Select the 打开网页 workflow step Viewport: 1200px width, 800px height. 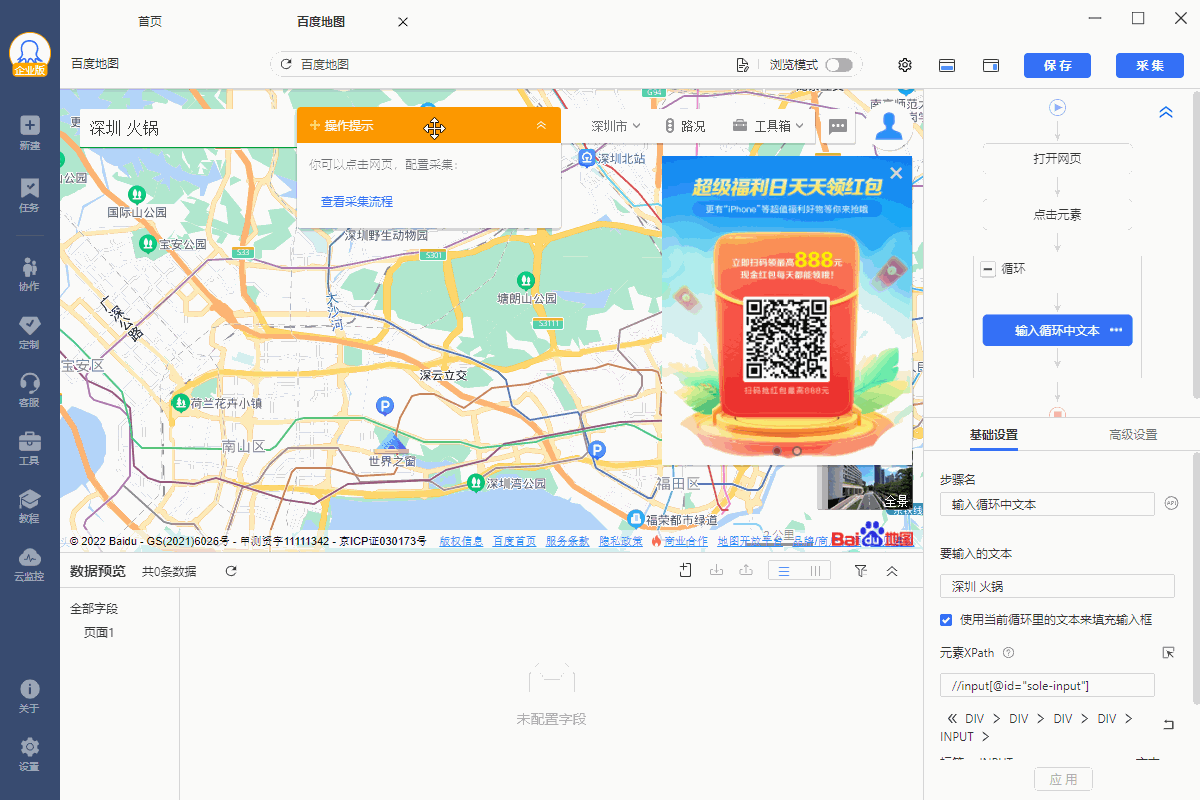pyautogui.click(x=1057, y=158)
